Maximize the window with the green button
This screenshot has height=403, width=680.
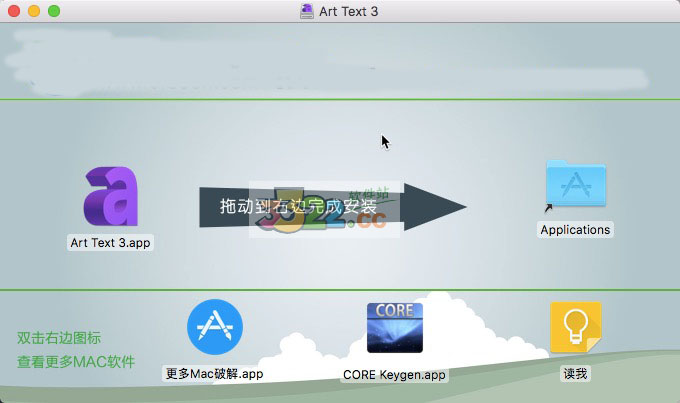coord(54,11)
